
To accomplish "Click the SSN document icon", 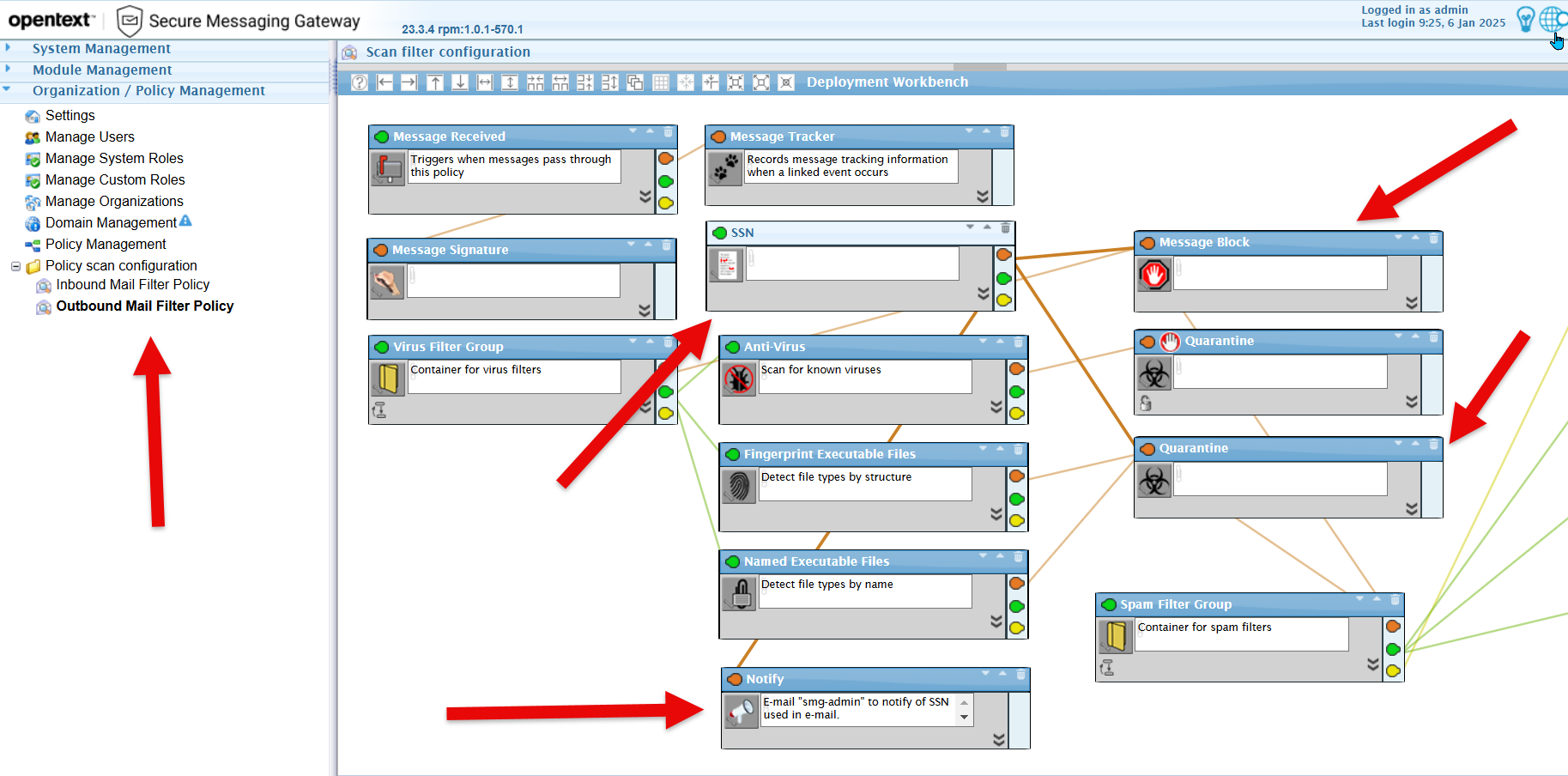I will (726, 264).
